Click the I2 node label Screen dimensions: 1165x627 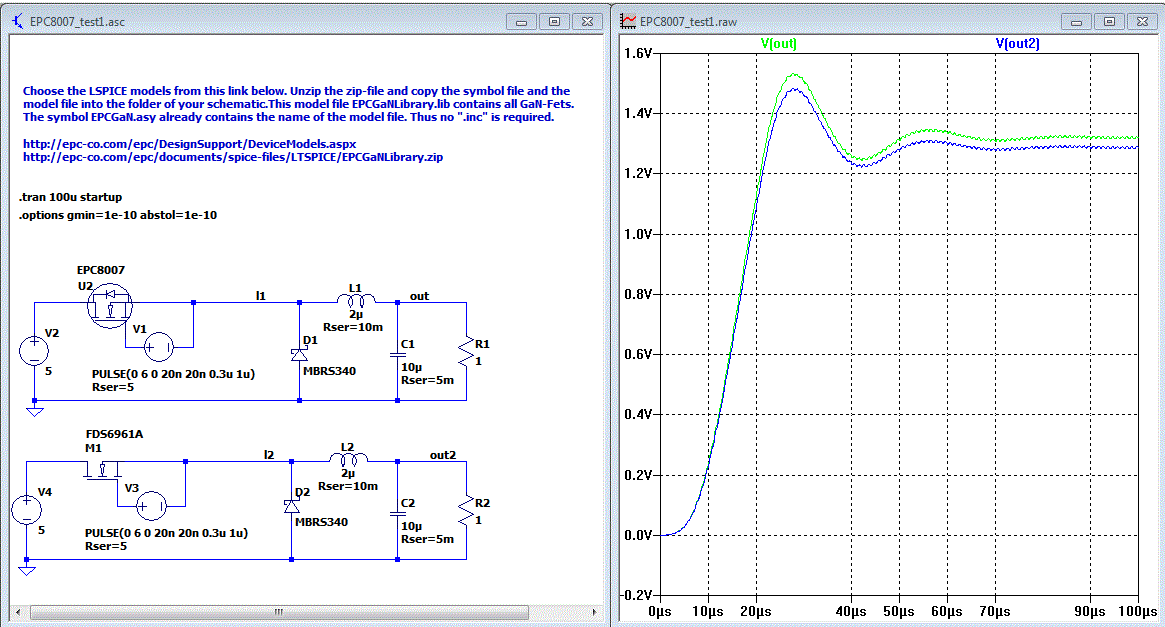click(x=269, y=455)
